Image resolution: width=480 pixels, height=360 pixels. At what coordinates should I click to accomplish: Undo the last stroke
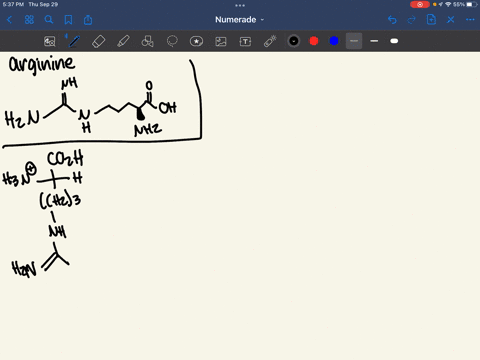[x=392, y=20]
